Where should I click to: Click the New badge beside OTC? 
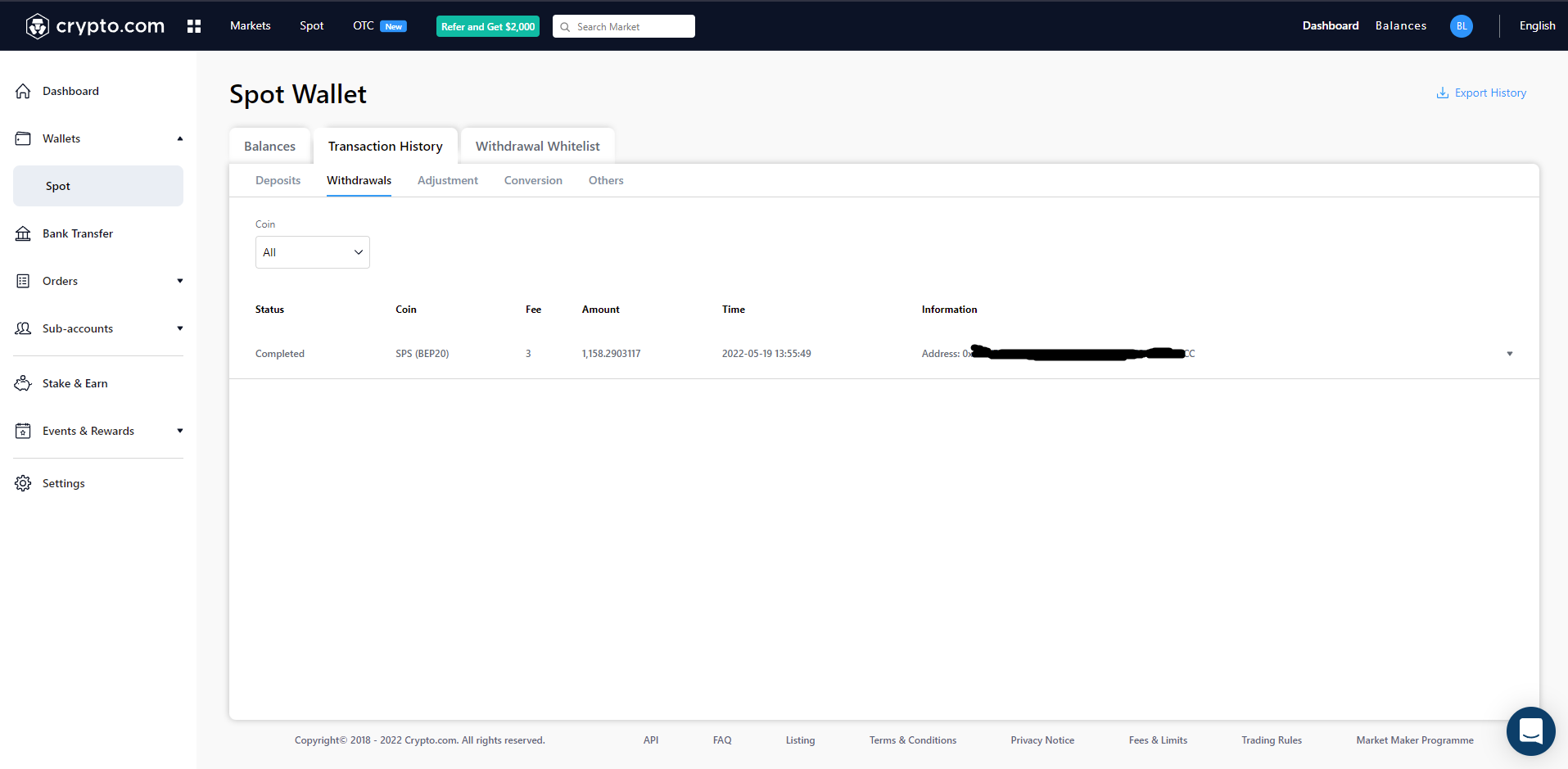pyautogui.click(x=394, y=27)
